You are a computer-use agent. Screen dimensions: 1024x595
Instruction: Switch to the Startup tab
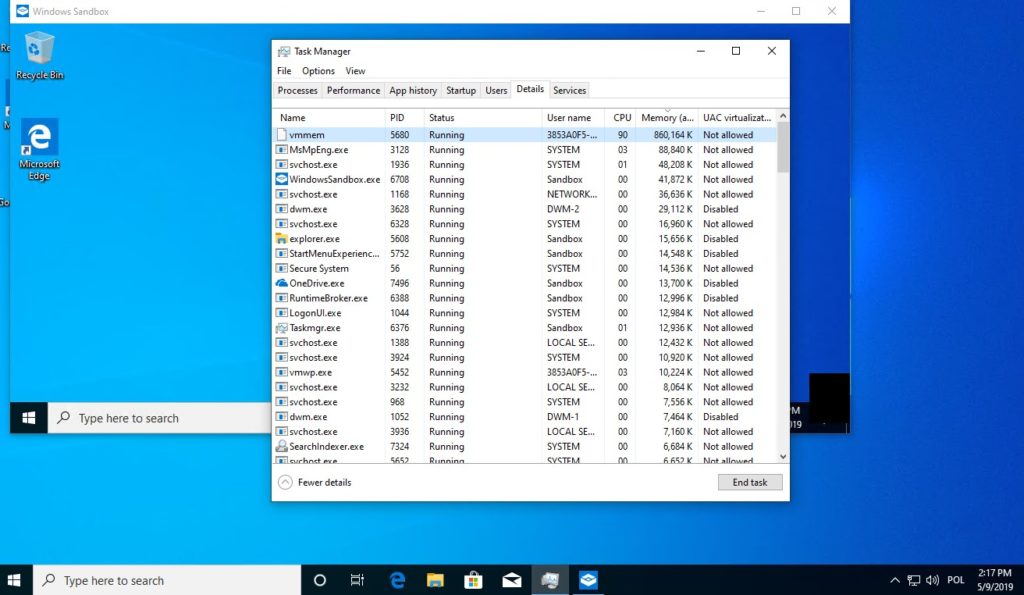click(461, 90)
